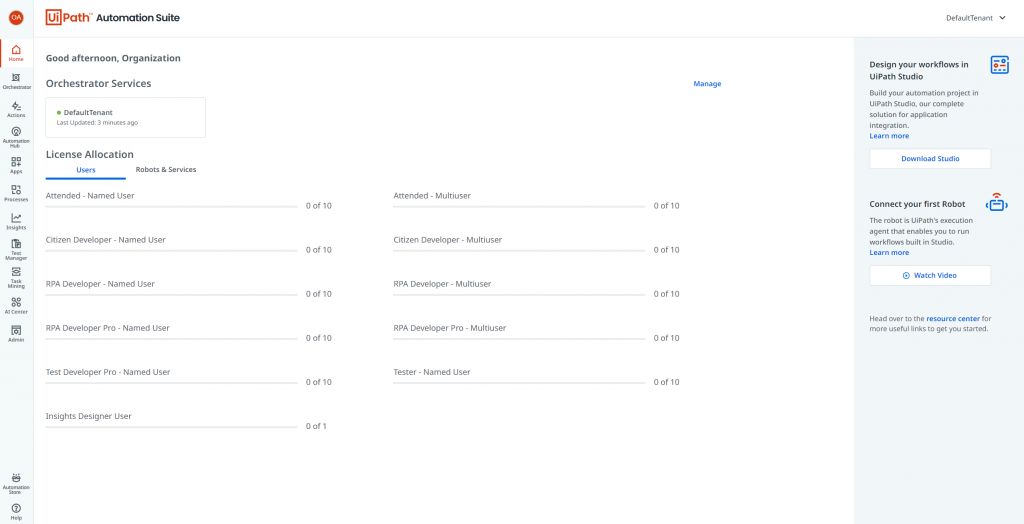Open Task Mining in sidebar
The width and height of the screenshot is (1024, 524).
(x=16, y=278)
